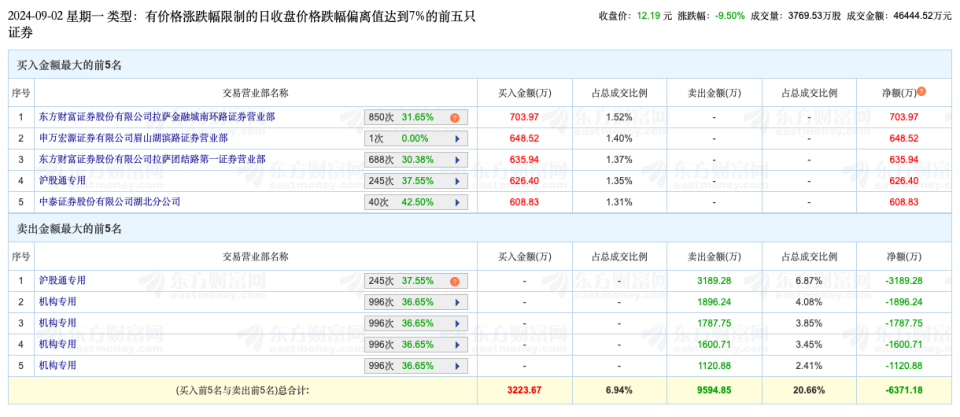Open 东方财富证券拉萨团结路第一证券营业部 link
Image resolution: width=960 pixels, height=417 pixels.
pos(152,159)
